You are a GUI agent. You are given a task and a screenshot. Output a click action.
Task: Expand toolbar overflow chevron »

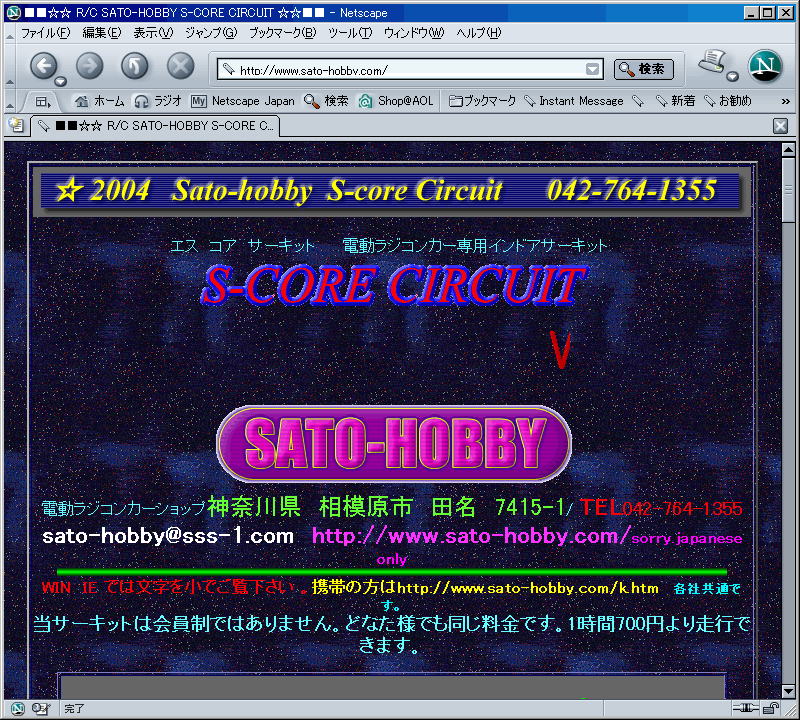click(786, 102)
